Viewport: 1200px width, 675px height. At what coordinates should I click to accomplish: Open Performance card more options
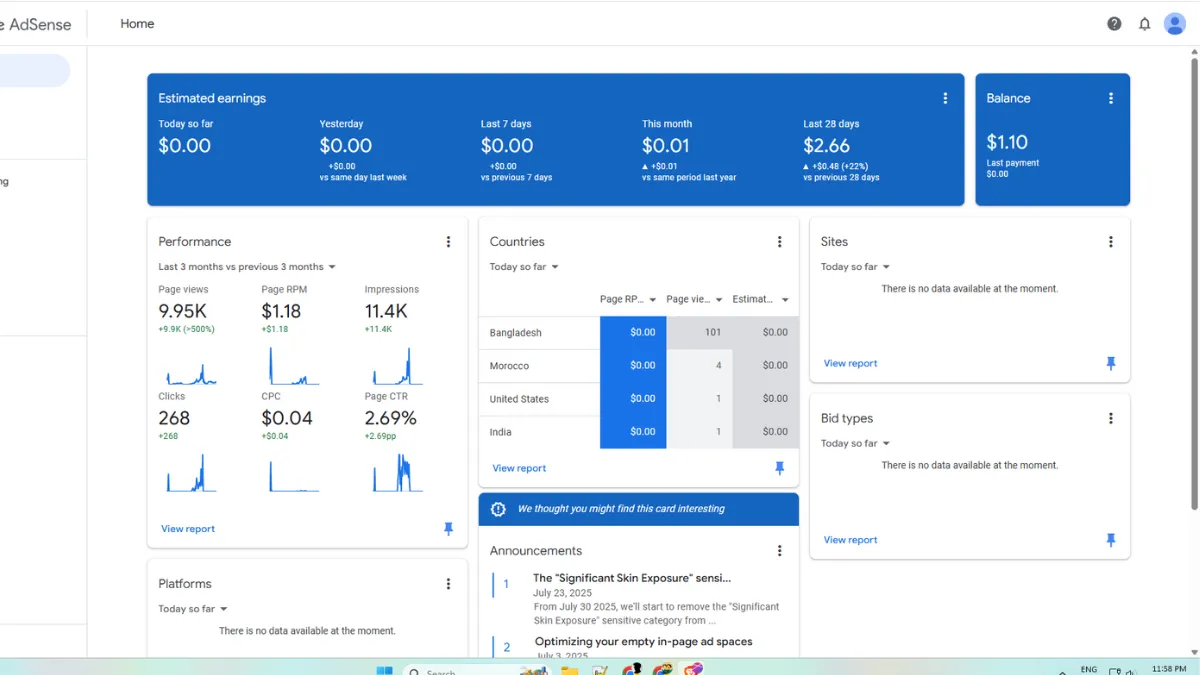click(x=448, y=242)
